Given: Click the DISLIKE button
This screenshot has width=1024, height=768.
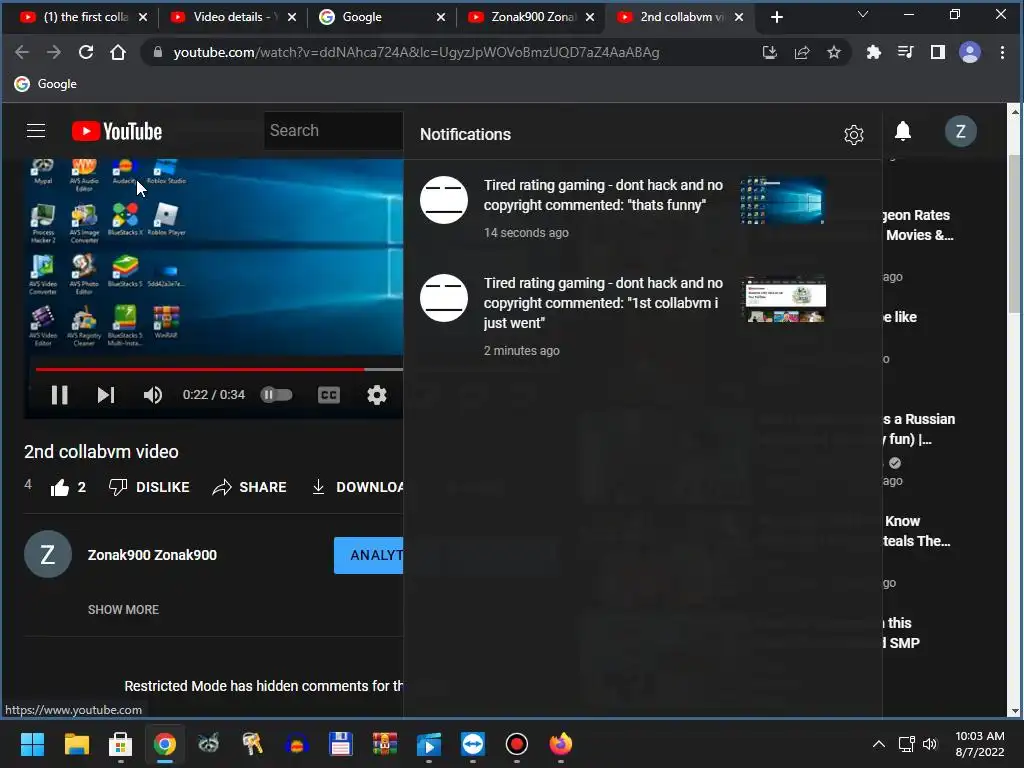Looking at the screenshot, I should 149,487.
